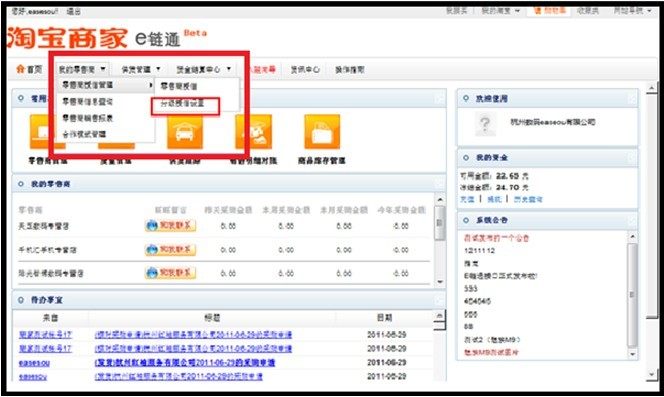Select 合作模式管理 in the open menu
Image resolution: width=664 pixels, height=397 pixels.
(84, 134)
